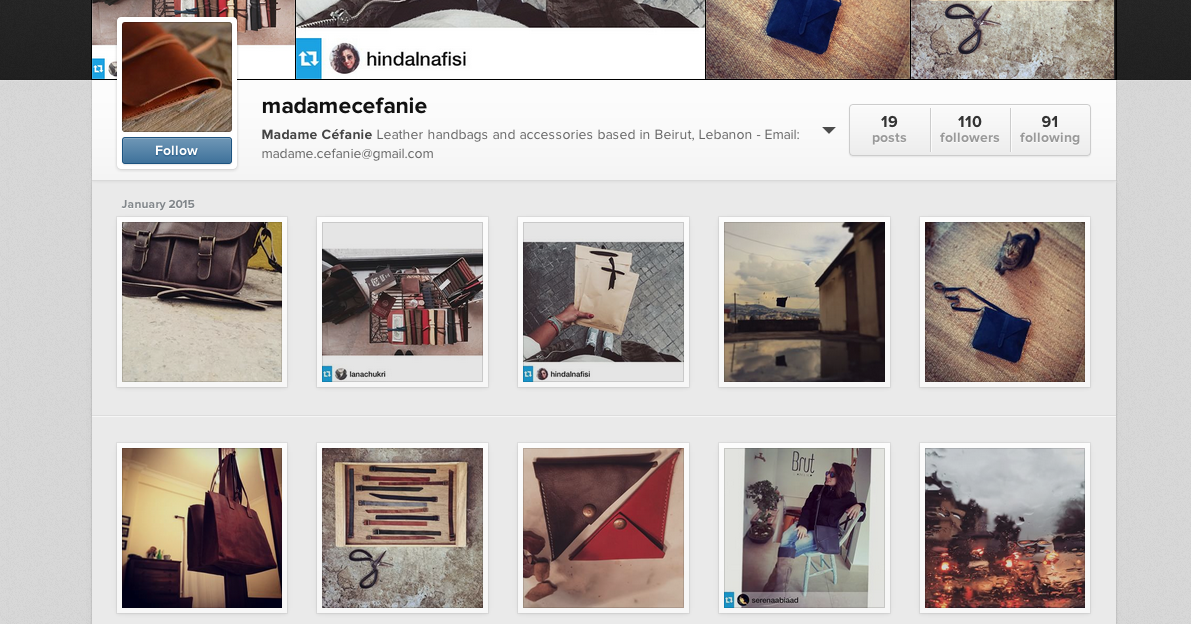Open hindalnafisi's round avatar in header
Screen dimensions: 1191x624
(x=344, y=58)
